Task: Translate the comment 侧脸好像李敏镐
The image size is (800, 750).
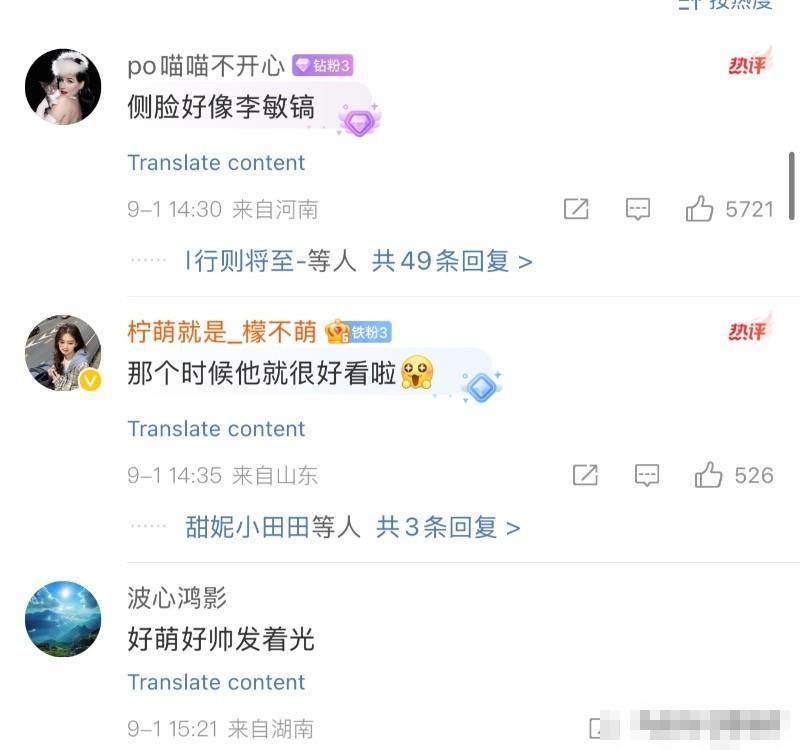Action: (216, 163)
